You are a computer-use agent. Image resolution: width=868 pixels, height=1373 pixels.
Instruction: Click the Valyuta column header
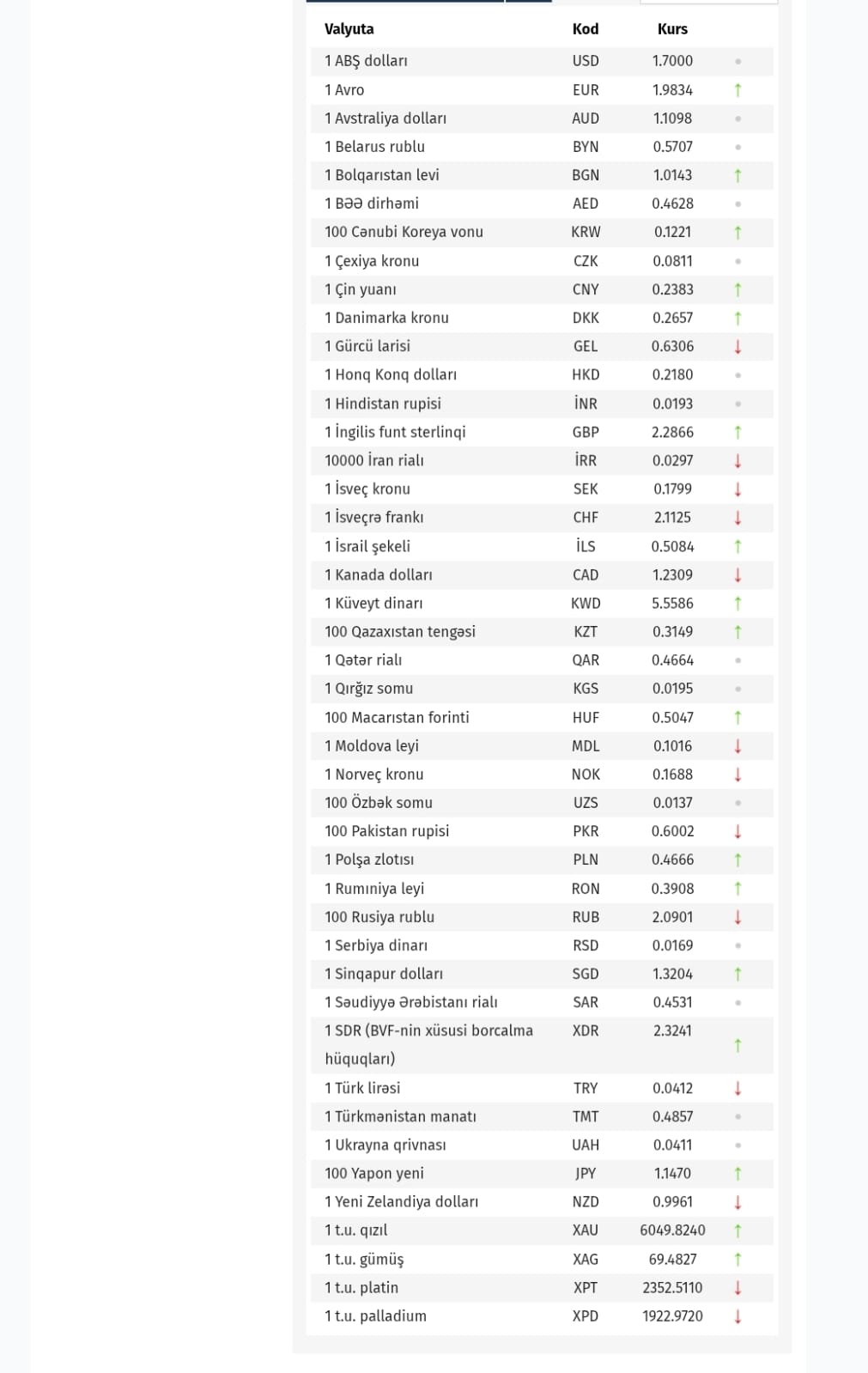pyautogui.click(x=349, y=29)
